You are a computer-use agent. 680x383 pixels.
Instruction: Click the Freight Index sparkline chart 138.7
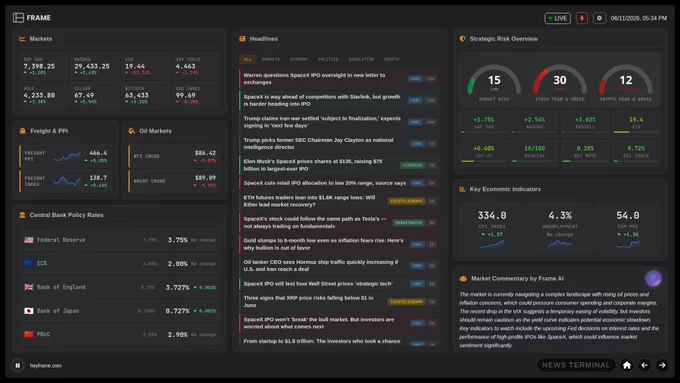(67, 181)
